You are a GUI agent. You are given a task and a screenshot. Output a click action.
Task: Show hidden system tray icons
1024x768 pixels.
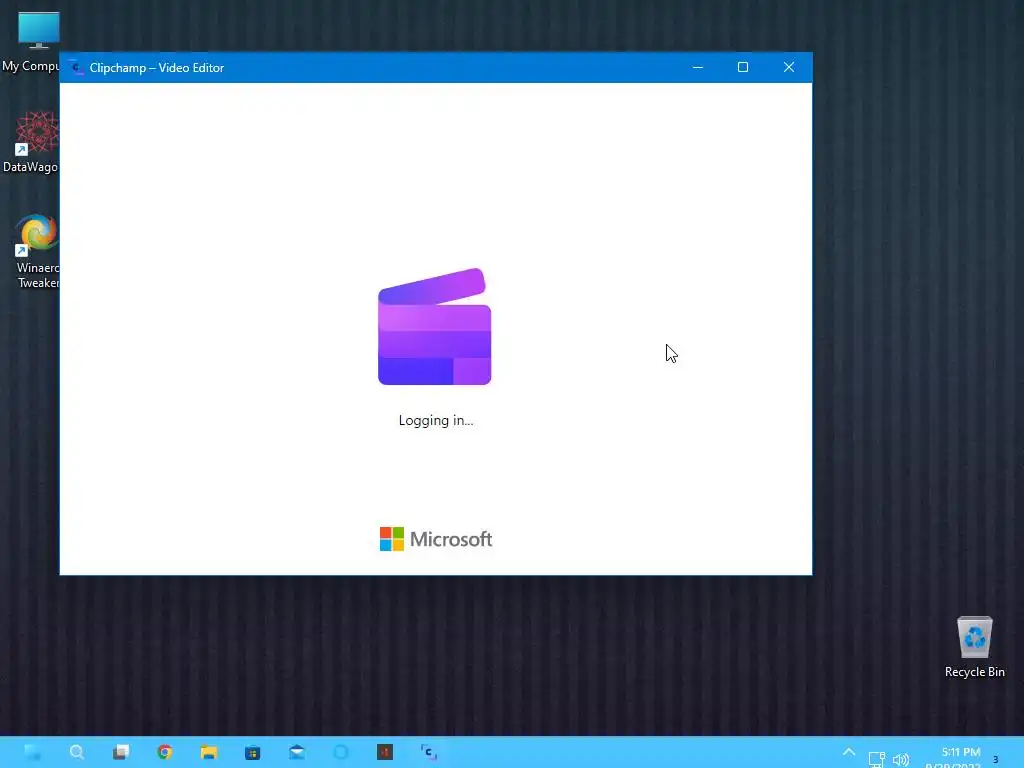(x=848, y=752)
